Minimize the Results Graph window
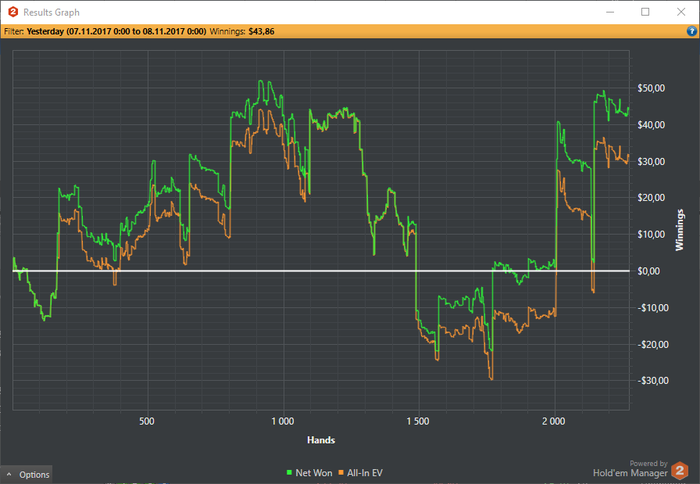This screenshot has width=700, height=484. pos(610,12)
